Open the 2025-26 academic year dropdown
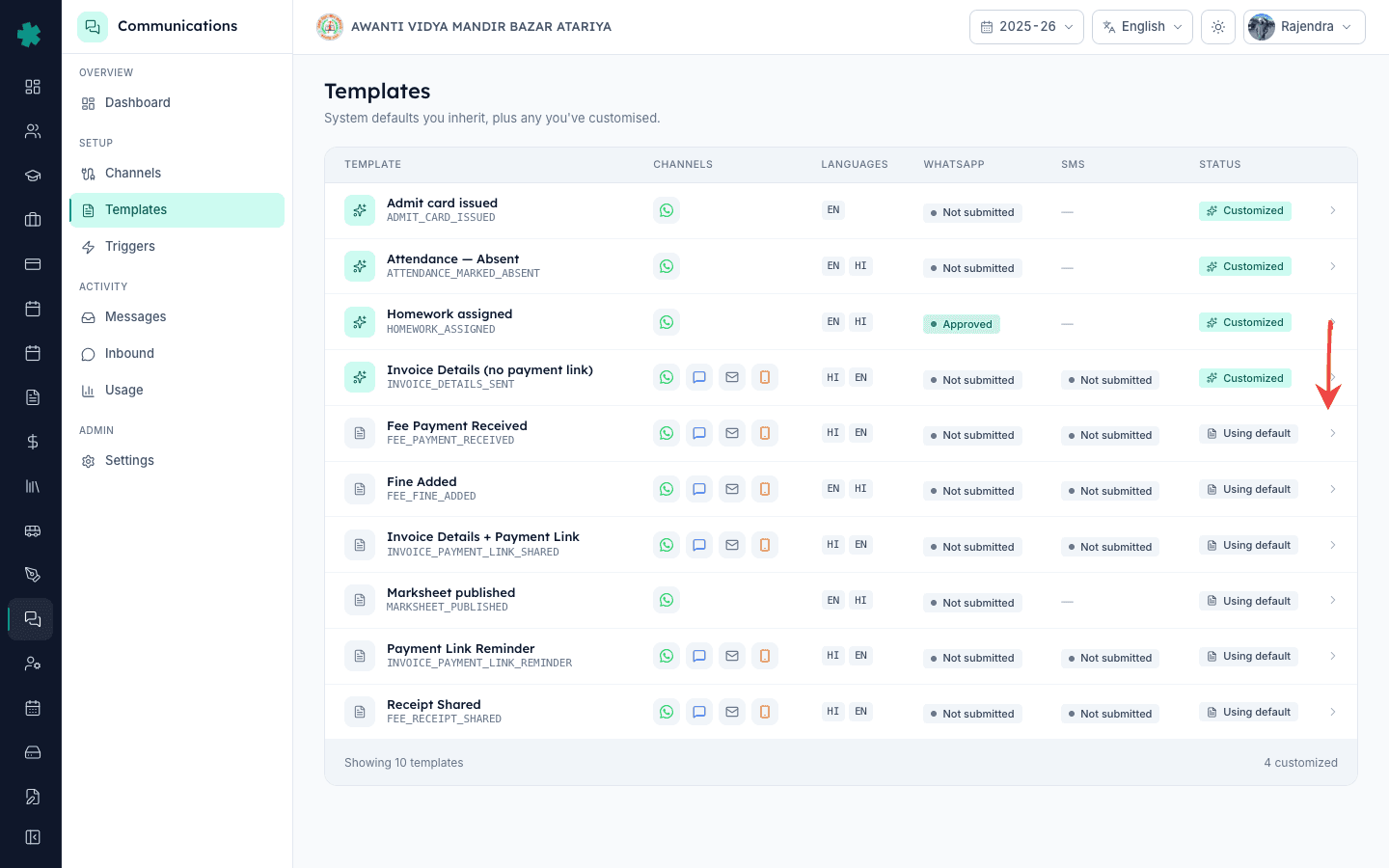 point(1026,27)
